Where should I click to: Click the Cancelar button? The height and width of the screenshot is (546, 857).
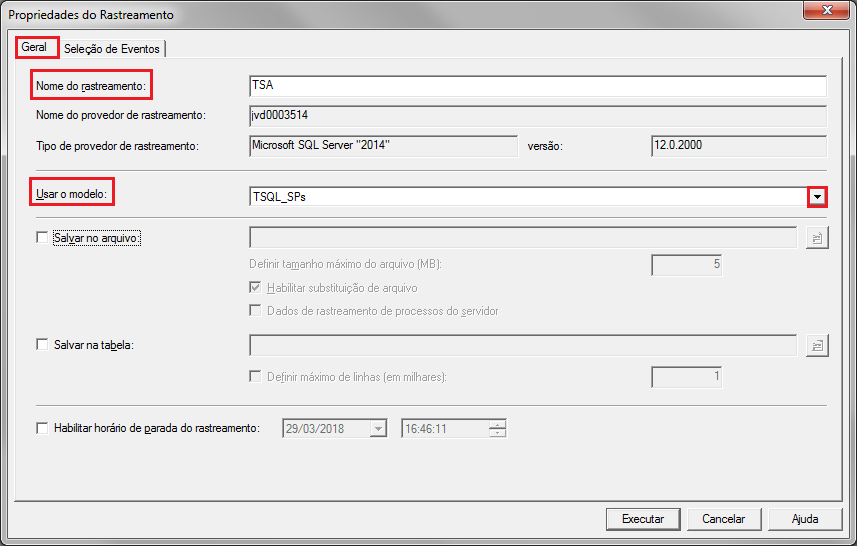(x=724, y=519)
